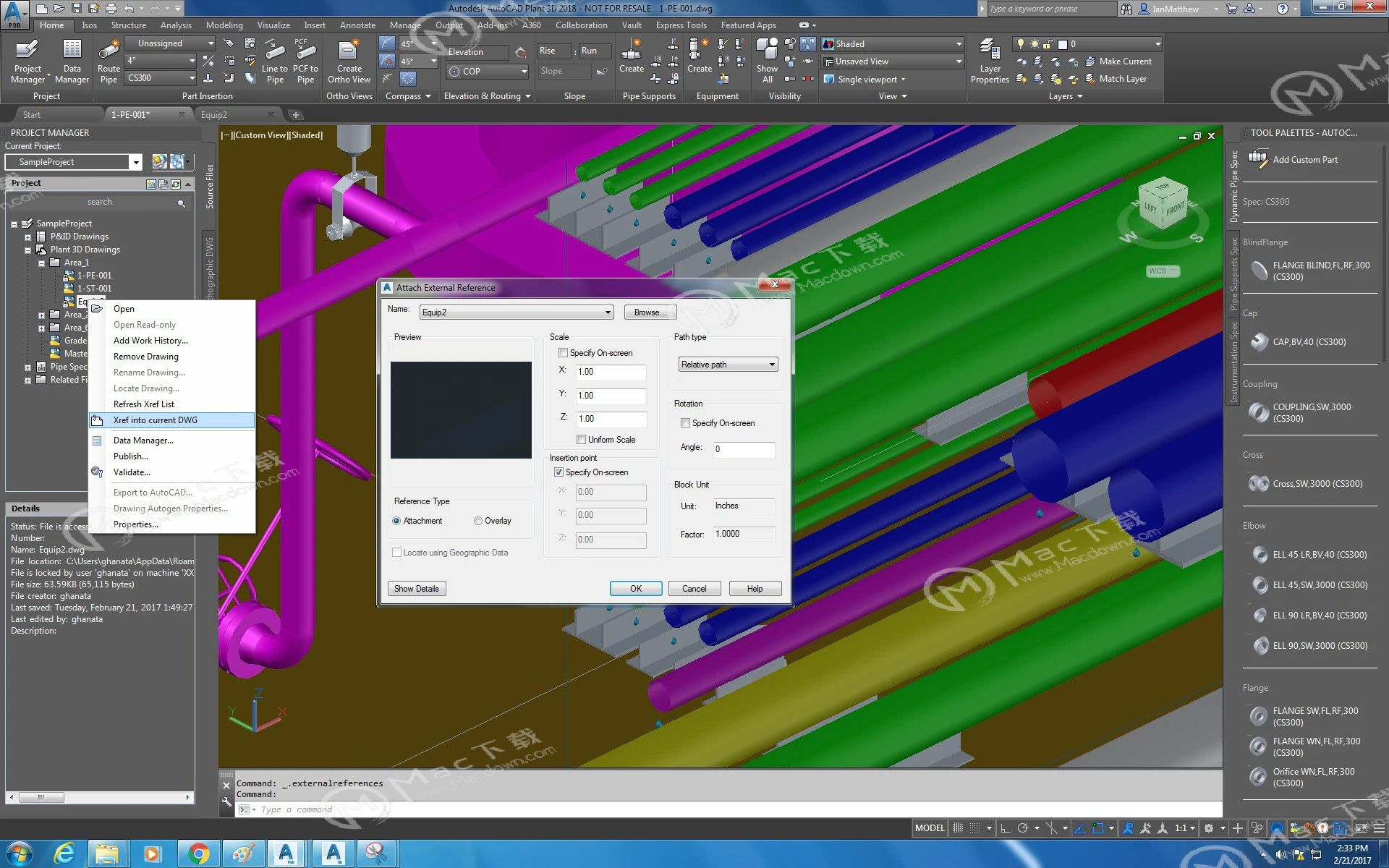Choose Remove Drawing from context menu
The height and width of the screenshot is (868, 1389).
[172, 357]
